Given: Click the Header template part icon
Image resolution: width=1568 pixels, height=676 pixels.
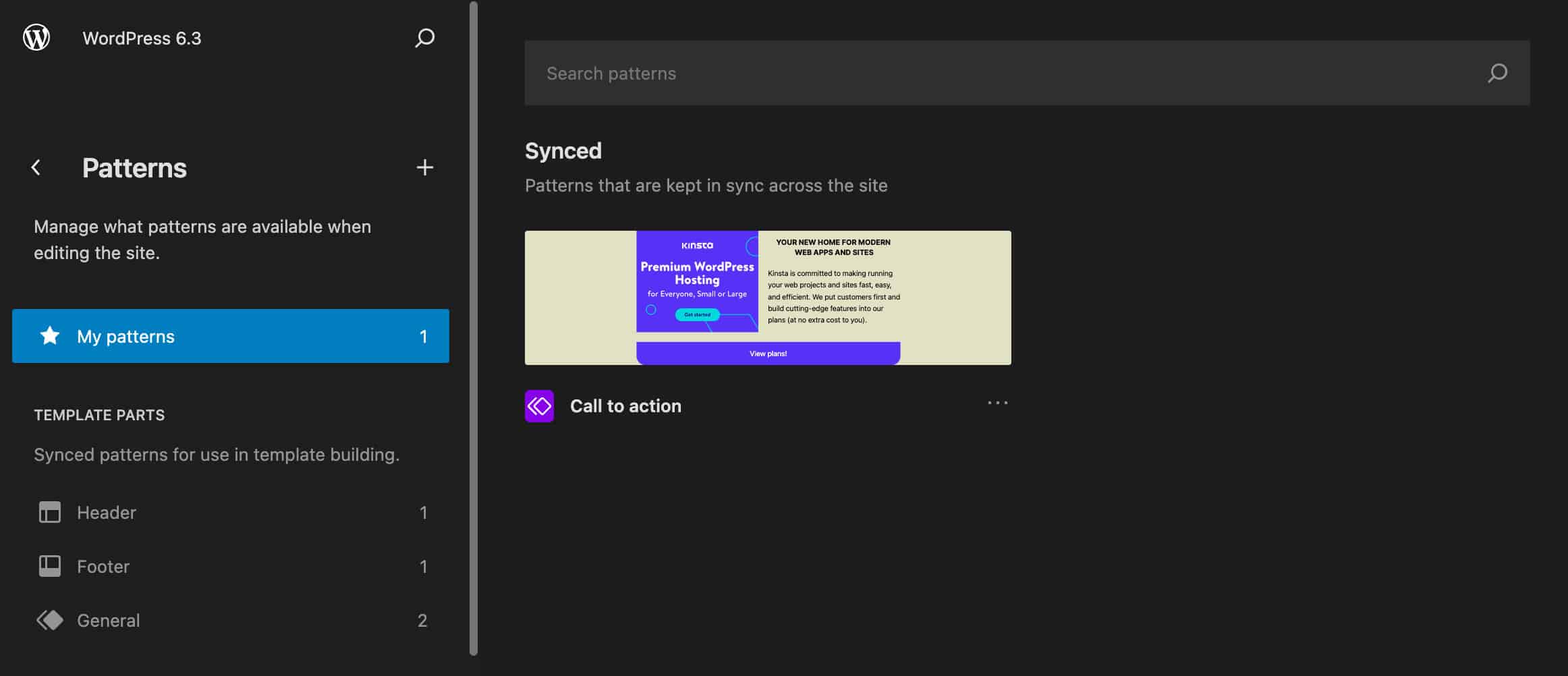Looking at the screenshot, I should click(49, 512).
